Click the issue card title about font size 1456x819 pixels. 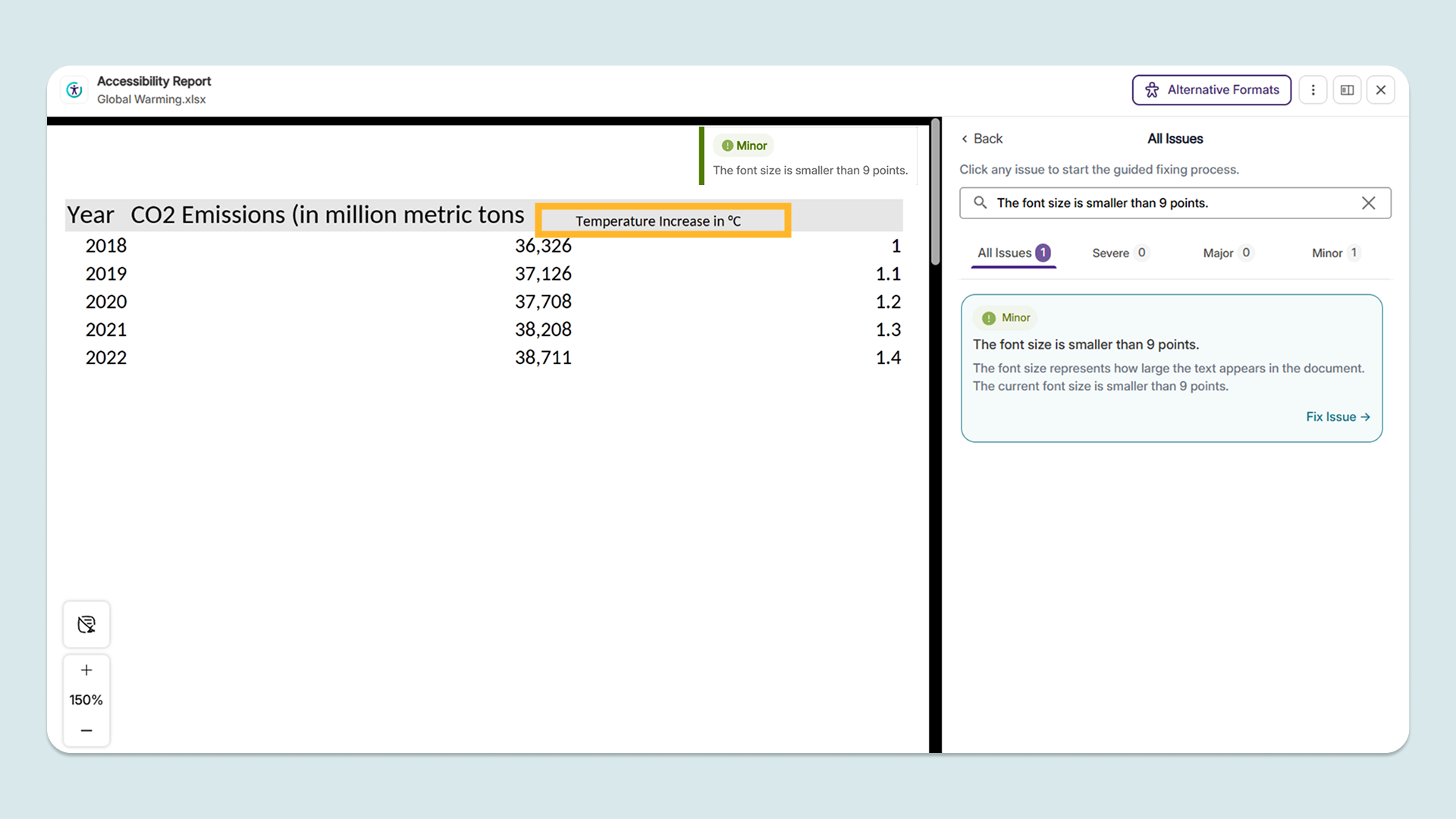tap(1086, 344)
